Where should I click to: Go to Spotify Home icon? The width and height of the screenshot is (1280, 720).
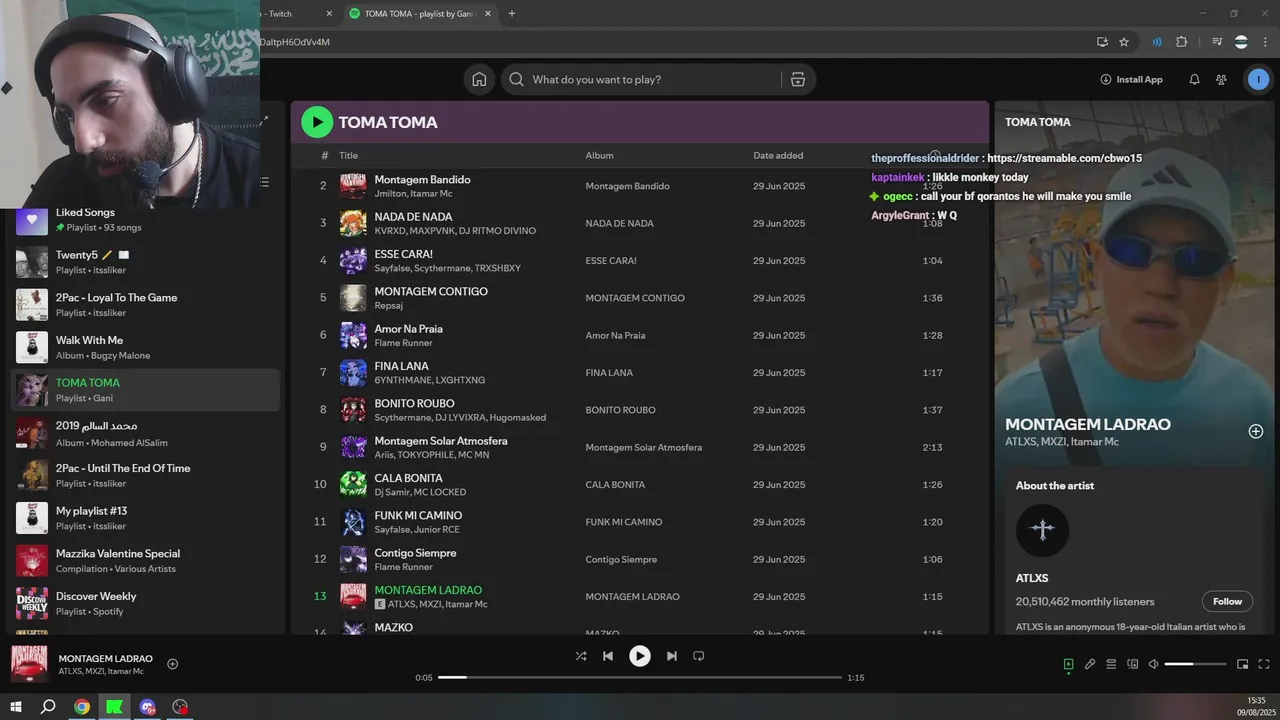[479, 80]
